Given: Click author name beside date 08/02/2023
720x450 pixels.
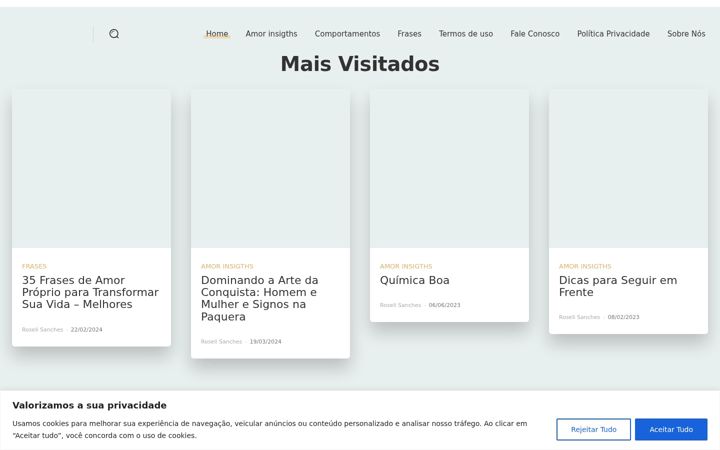Looking at the screenshot, I should [579, 317].
